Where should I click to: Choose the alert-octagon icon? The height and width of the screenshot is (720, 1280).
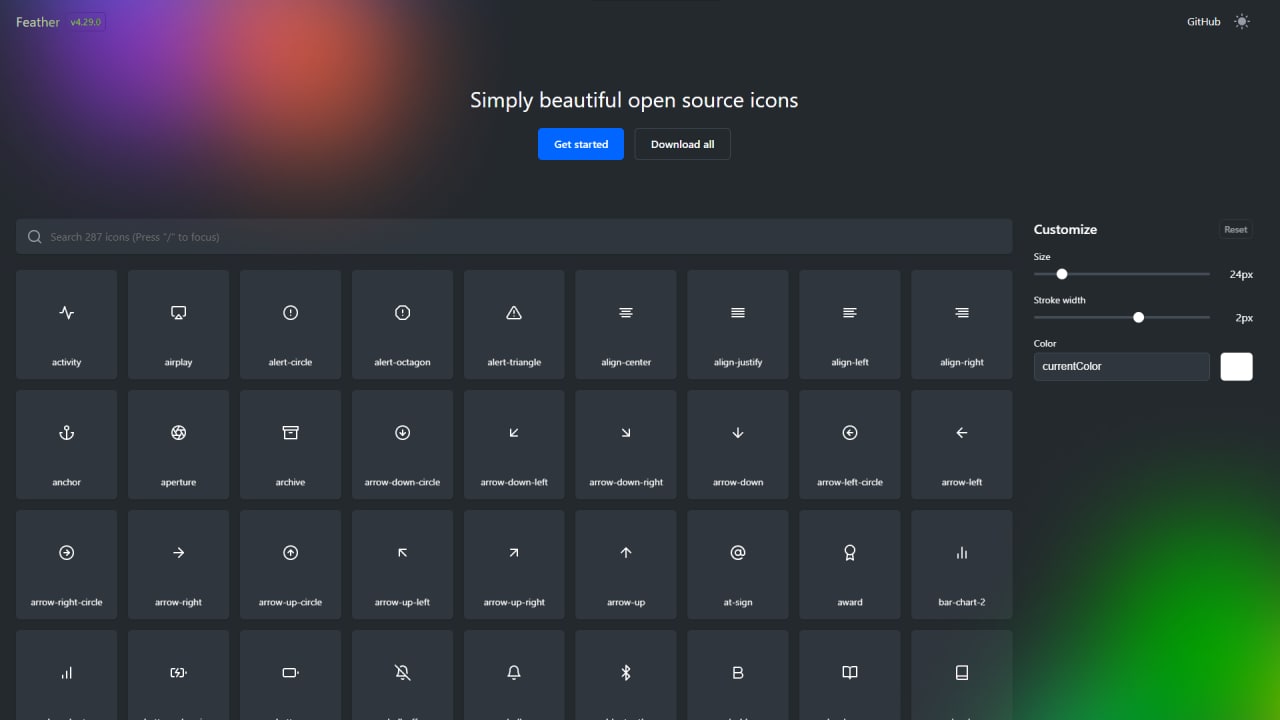[402, 324]
